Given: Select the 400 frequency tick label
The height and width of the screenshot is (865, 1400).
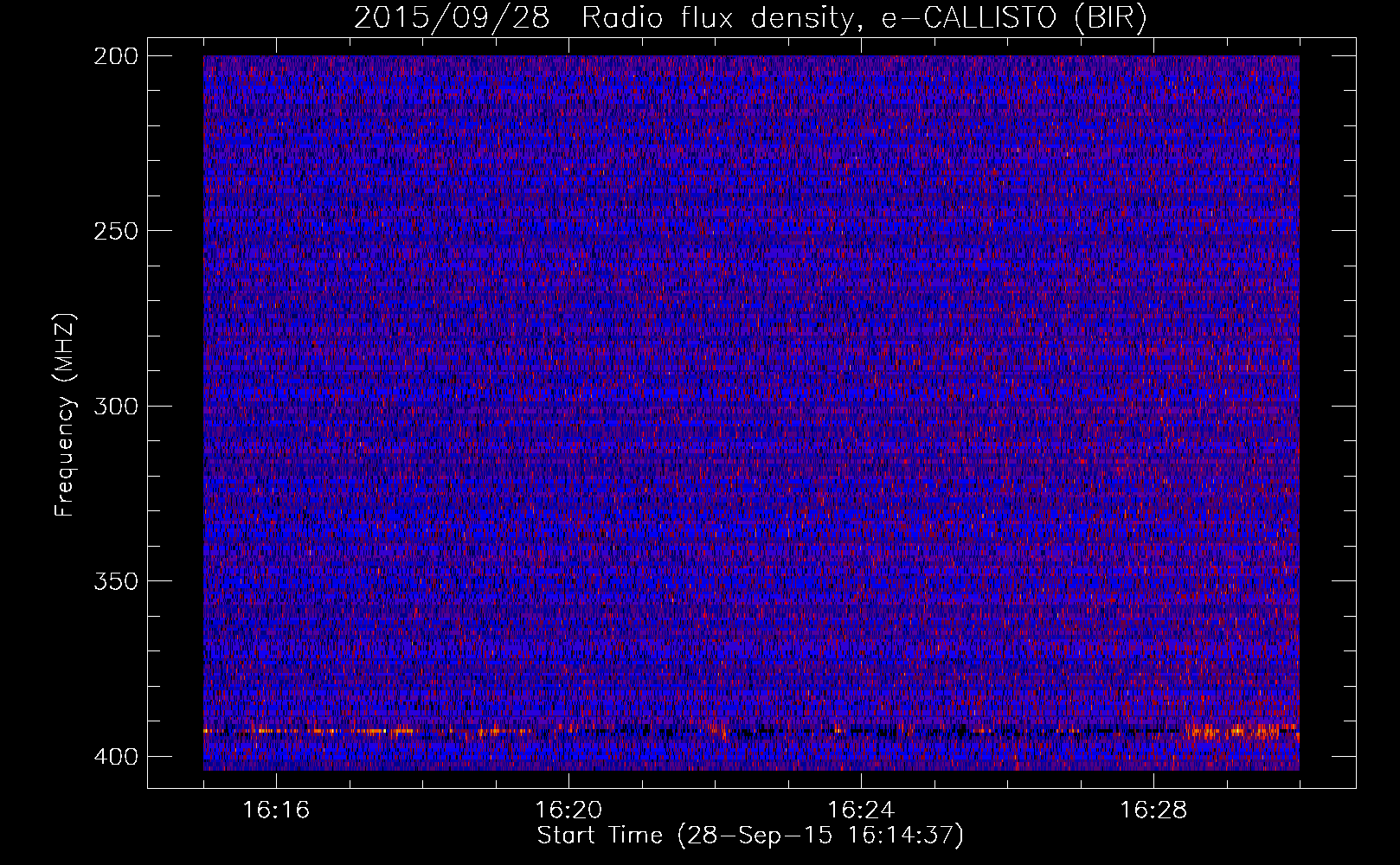Looking at the screenshot, I should tap(115, 757).
